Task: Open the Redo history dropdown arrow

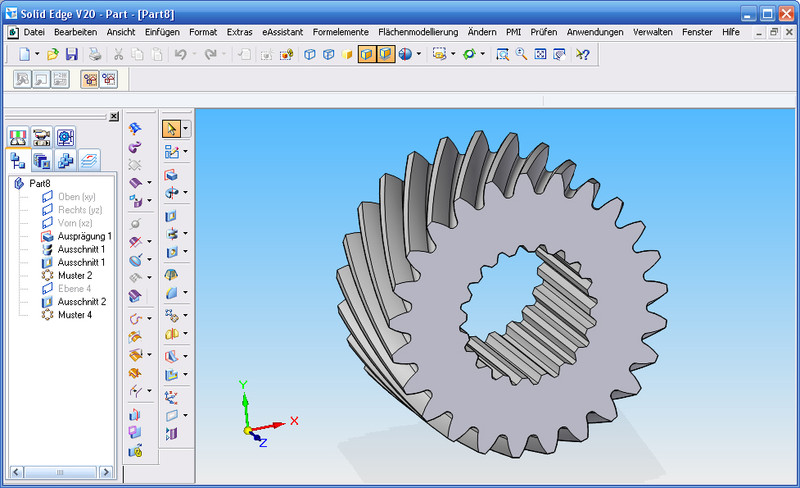Action: [x=224, y=54]
